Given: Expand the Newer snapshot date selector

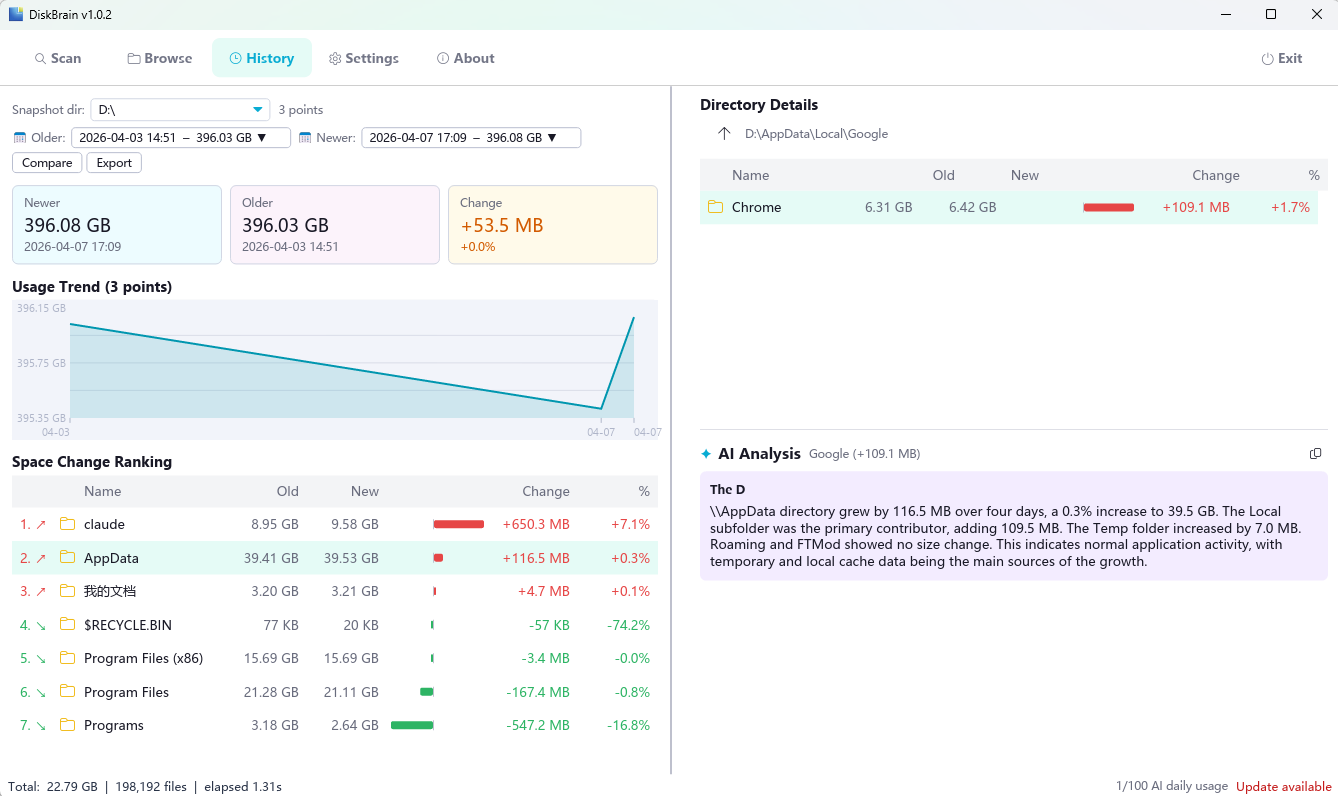Looking at the screenshot, I should (x=470, y=138).
